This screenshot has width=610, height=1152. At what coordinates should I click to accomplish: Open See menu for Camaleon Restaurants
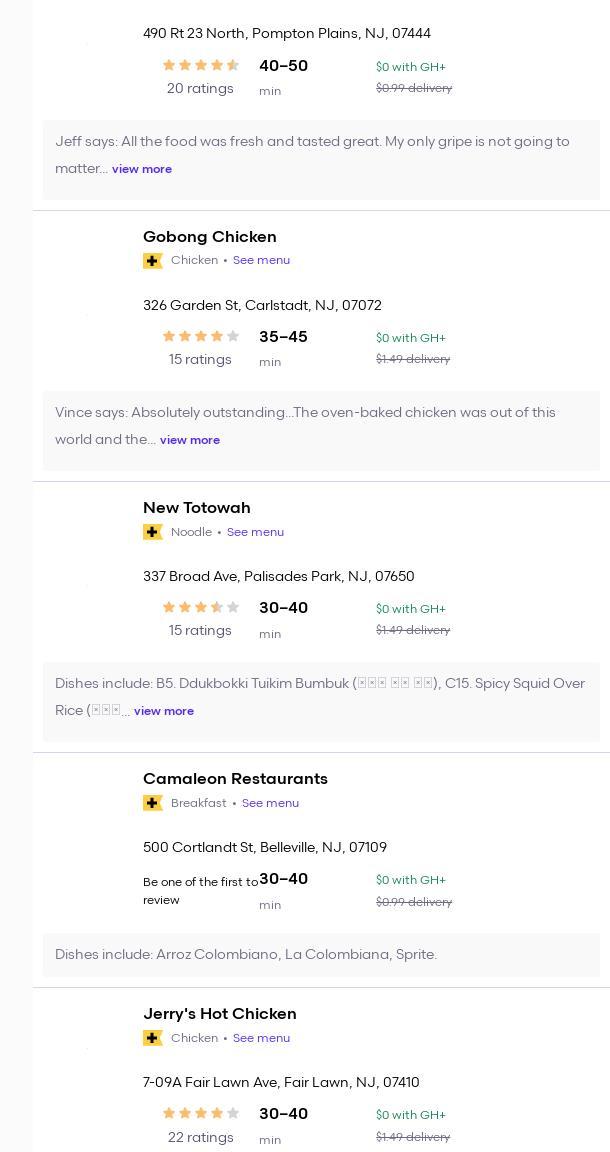click(x=270, y=803)
